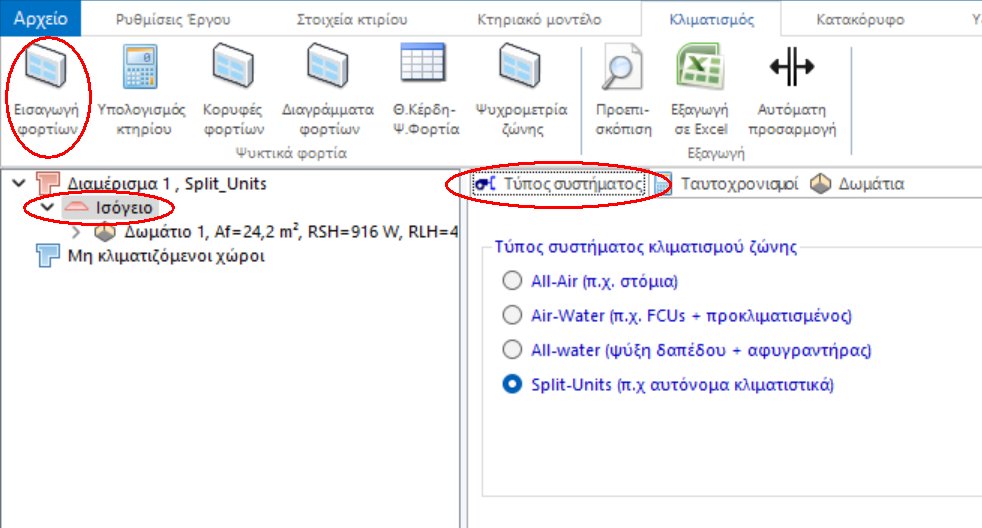Viewport: 982px width, 528px height.
Task: Choose the All-water radio option
Action: tap(512, 350)
